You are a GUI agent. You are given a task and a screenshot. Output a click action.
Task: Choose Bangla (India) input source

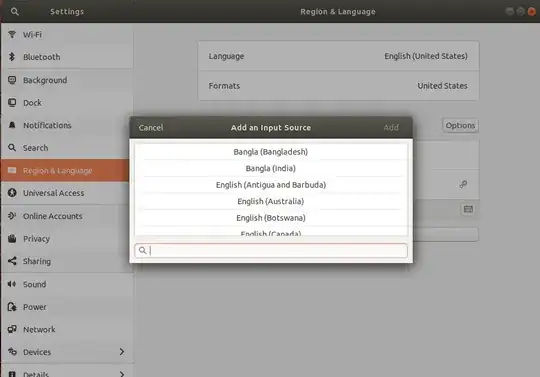(x=271, y=168)
